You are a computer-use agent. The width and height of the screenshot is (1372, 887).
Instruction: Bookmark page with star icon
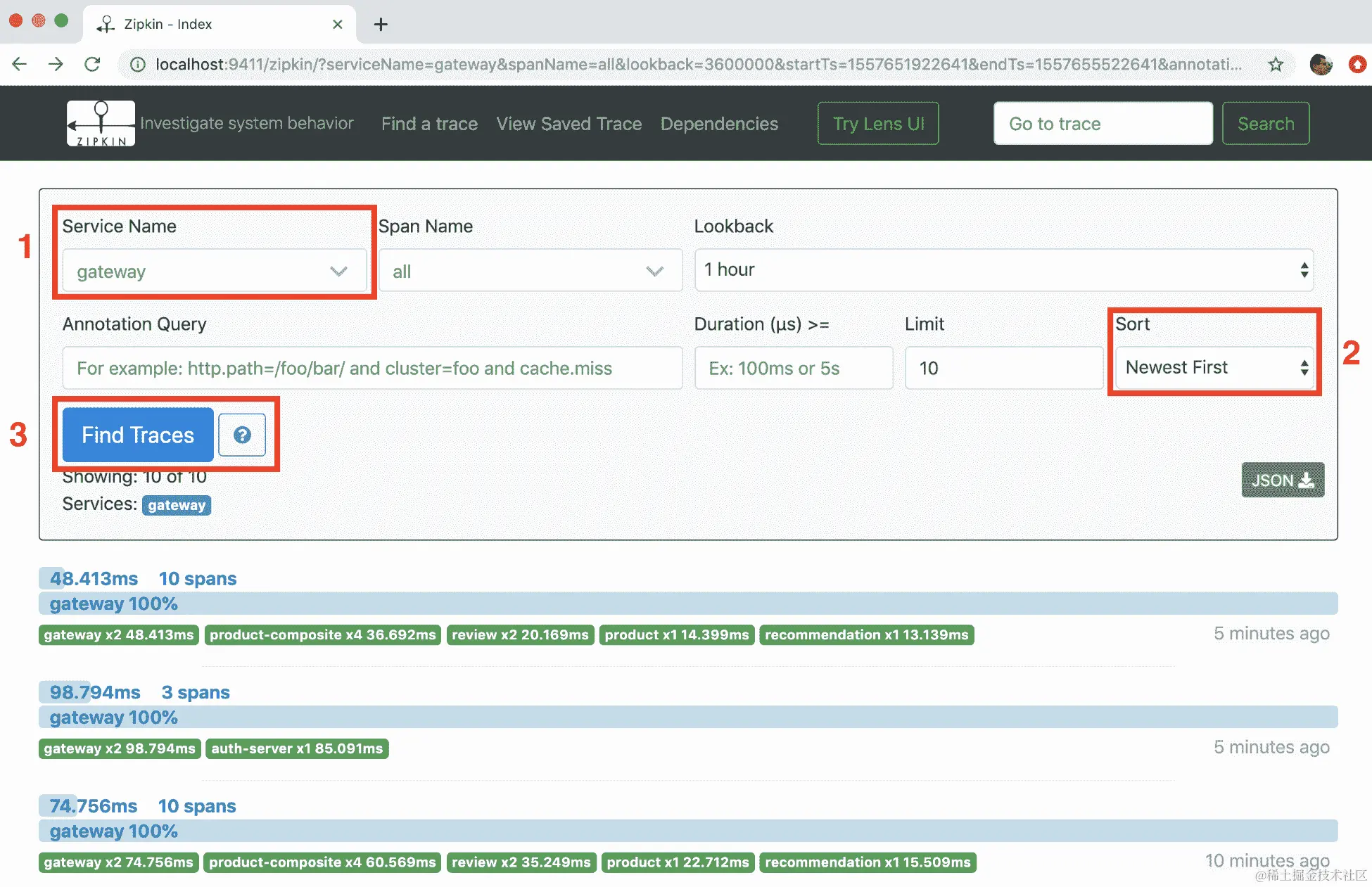1276,65
